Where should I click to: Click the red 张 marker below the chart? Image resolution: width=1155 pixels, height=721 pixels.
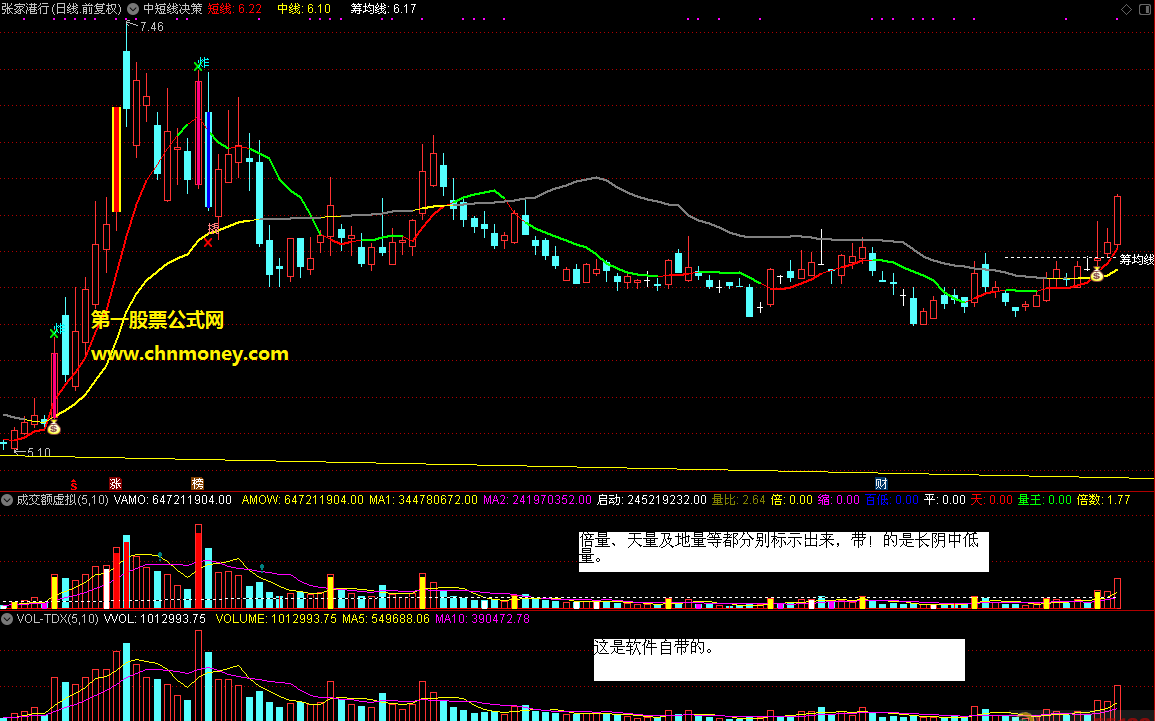(116, 484)
